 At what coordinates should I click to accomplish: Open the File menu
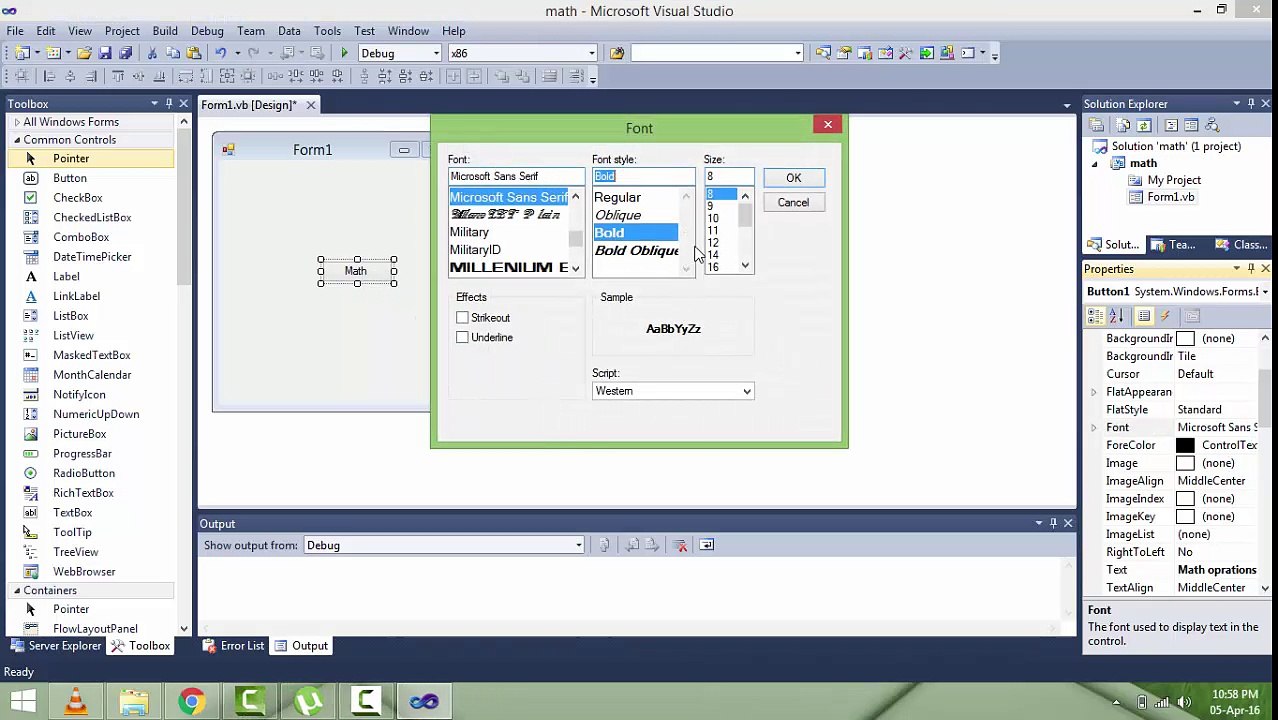click(x=15, y=31)
